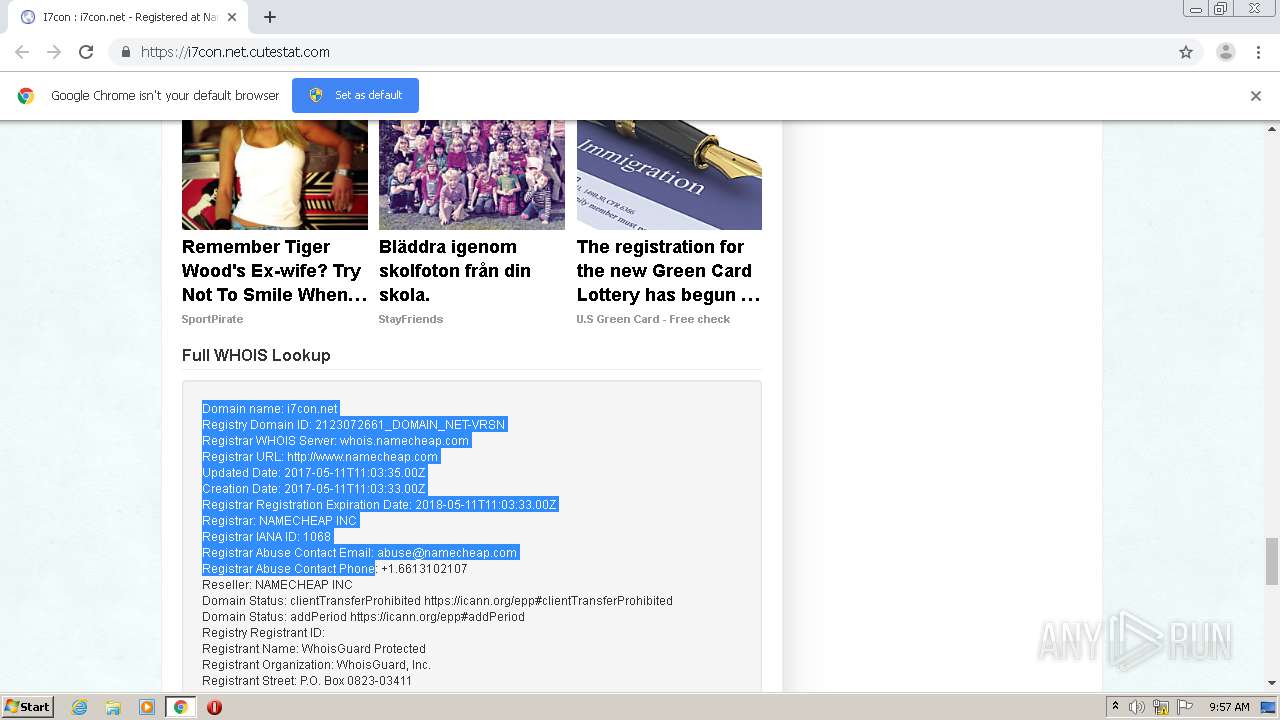Click the Chrome taskbar icon
1280x720 pixels.
[x=180, y=707]
